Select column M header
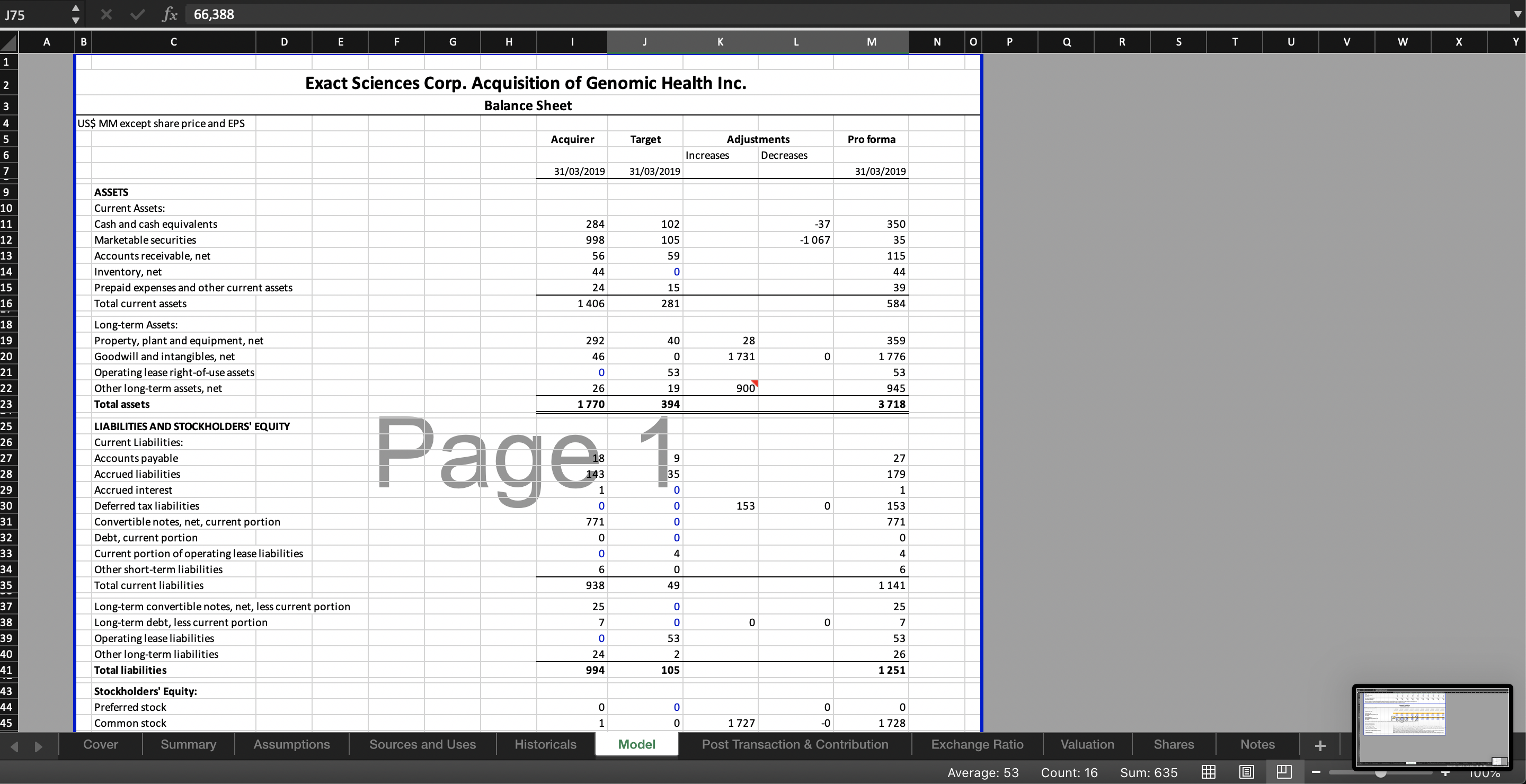This screenshot has height=784, width=1526. (871, 42)
